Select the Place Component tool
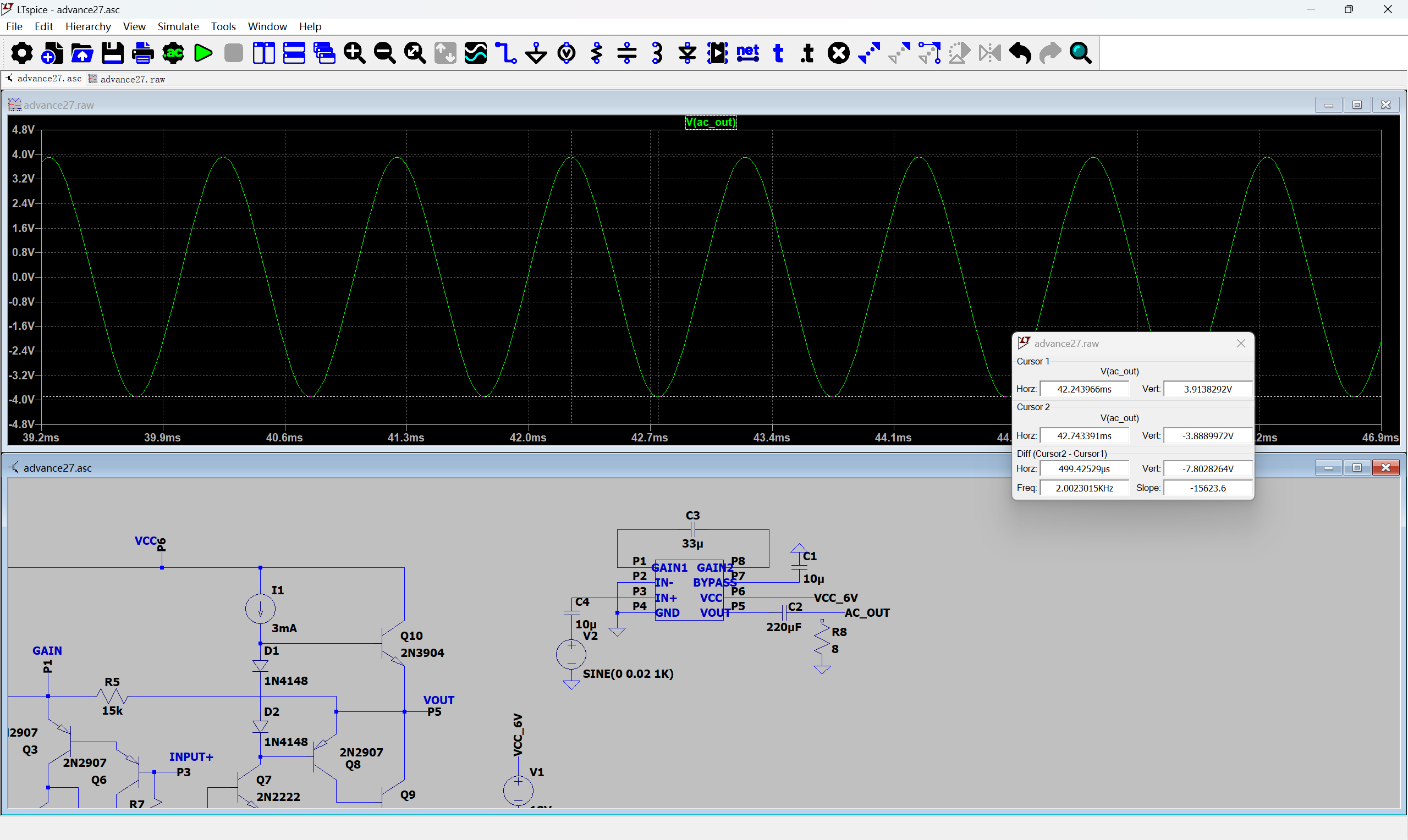Image resolution: width=1408 pixels, height=840 pixels. [718, 53]
